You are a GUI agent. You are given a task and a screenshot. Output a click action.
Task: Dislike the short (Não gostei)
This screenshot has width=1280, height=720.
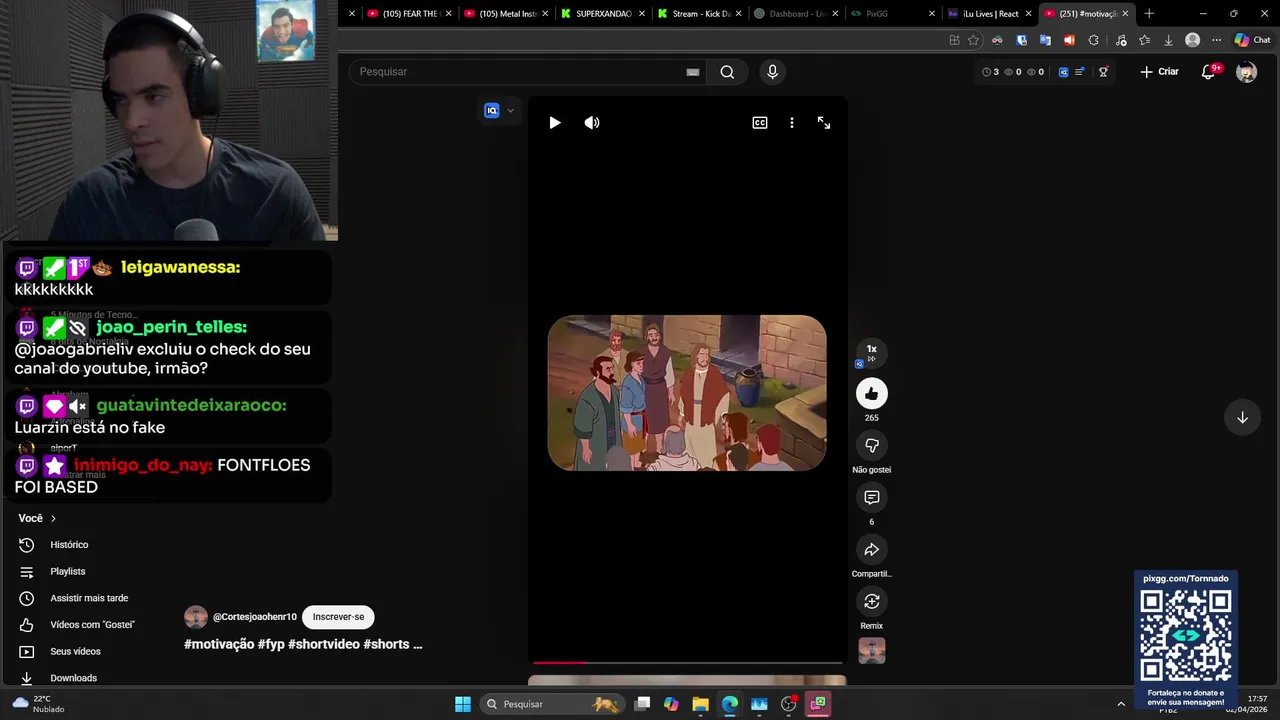tap(871, 445)
